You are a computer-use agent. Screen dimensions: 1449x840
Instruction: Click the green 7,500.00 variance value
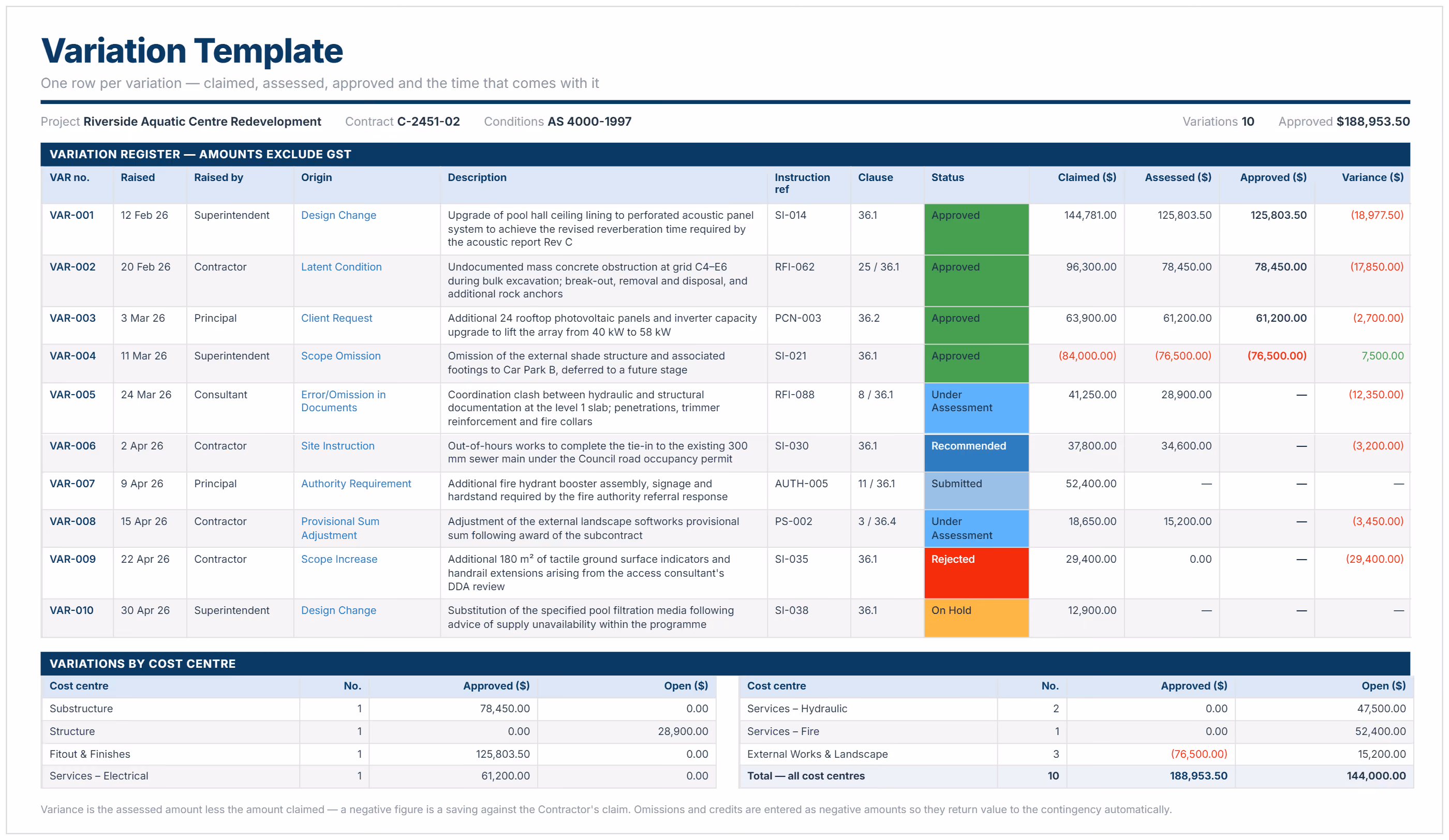pyautogui.click(x=1382, y=356)
